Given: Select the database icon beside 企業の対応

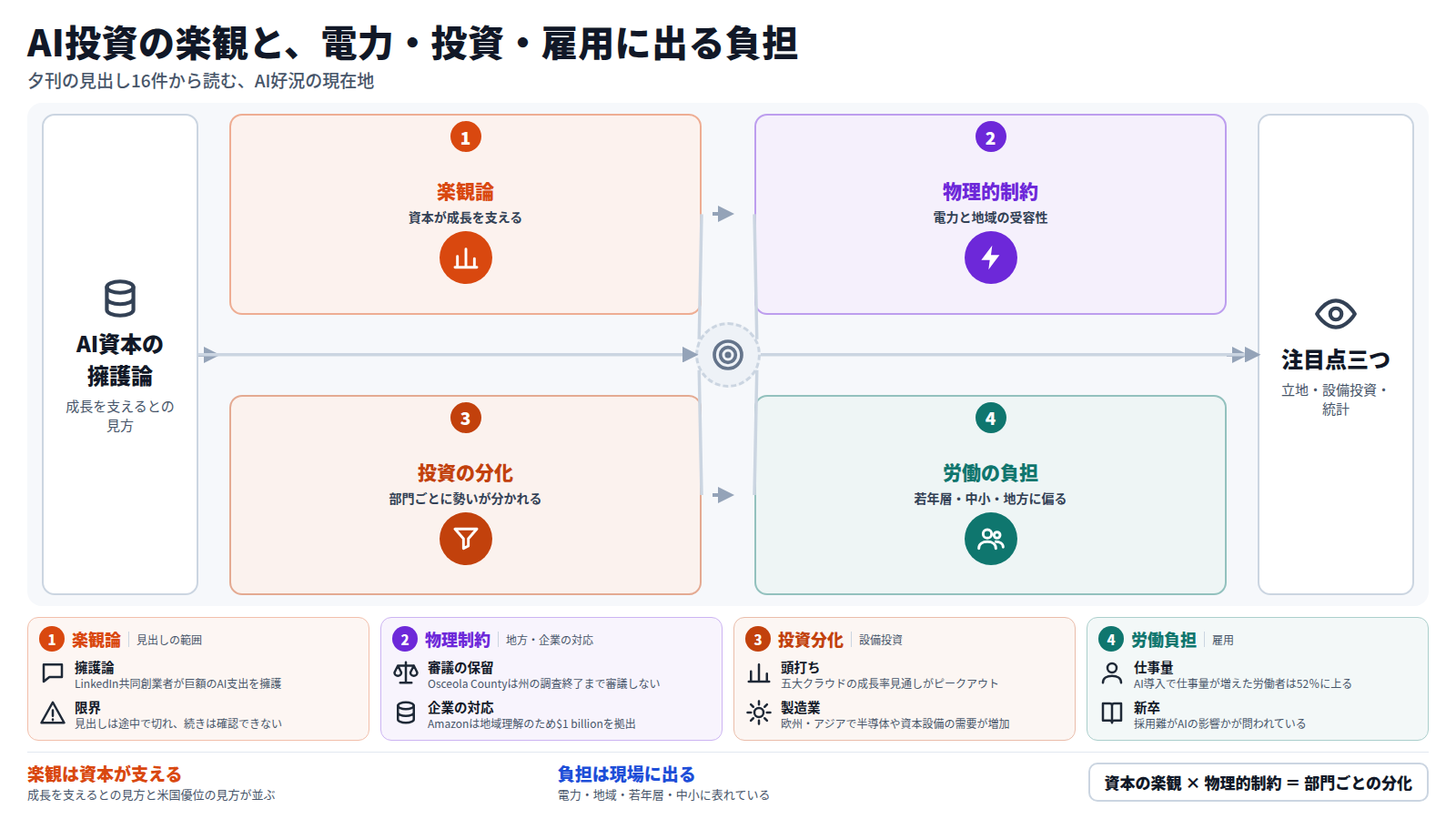Looking at the screenshot, I should tap(406, 713).
